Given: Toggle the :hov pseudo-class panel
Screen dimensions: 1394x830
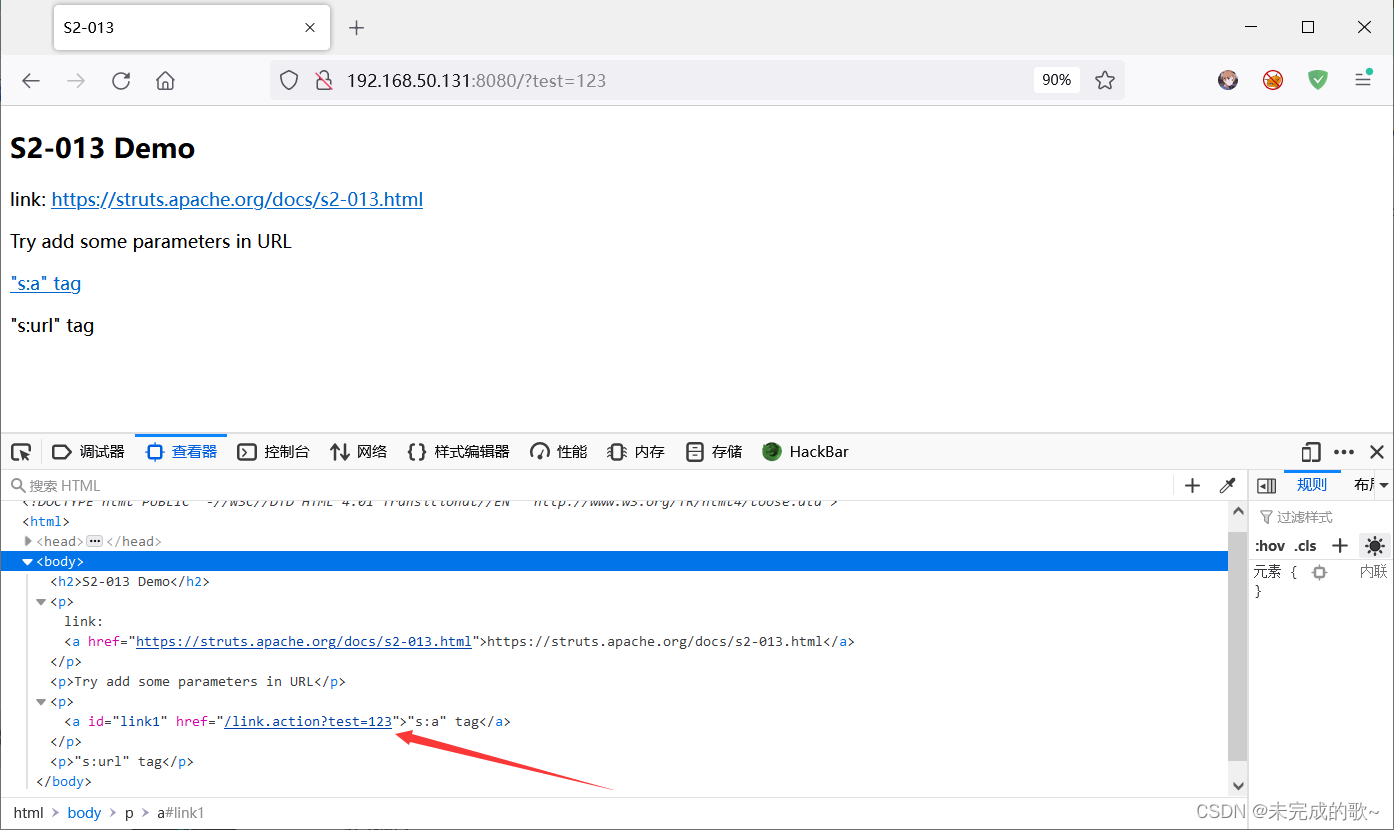Looking at the screenshot, I should (x=1270, y=546).
